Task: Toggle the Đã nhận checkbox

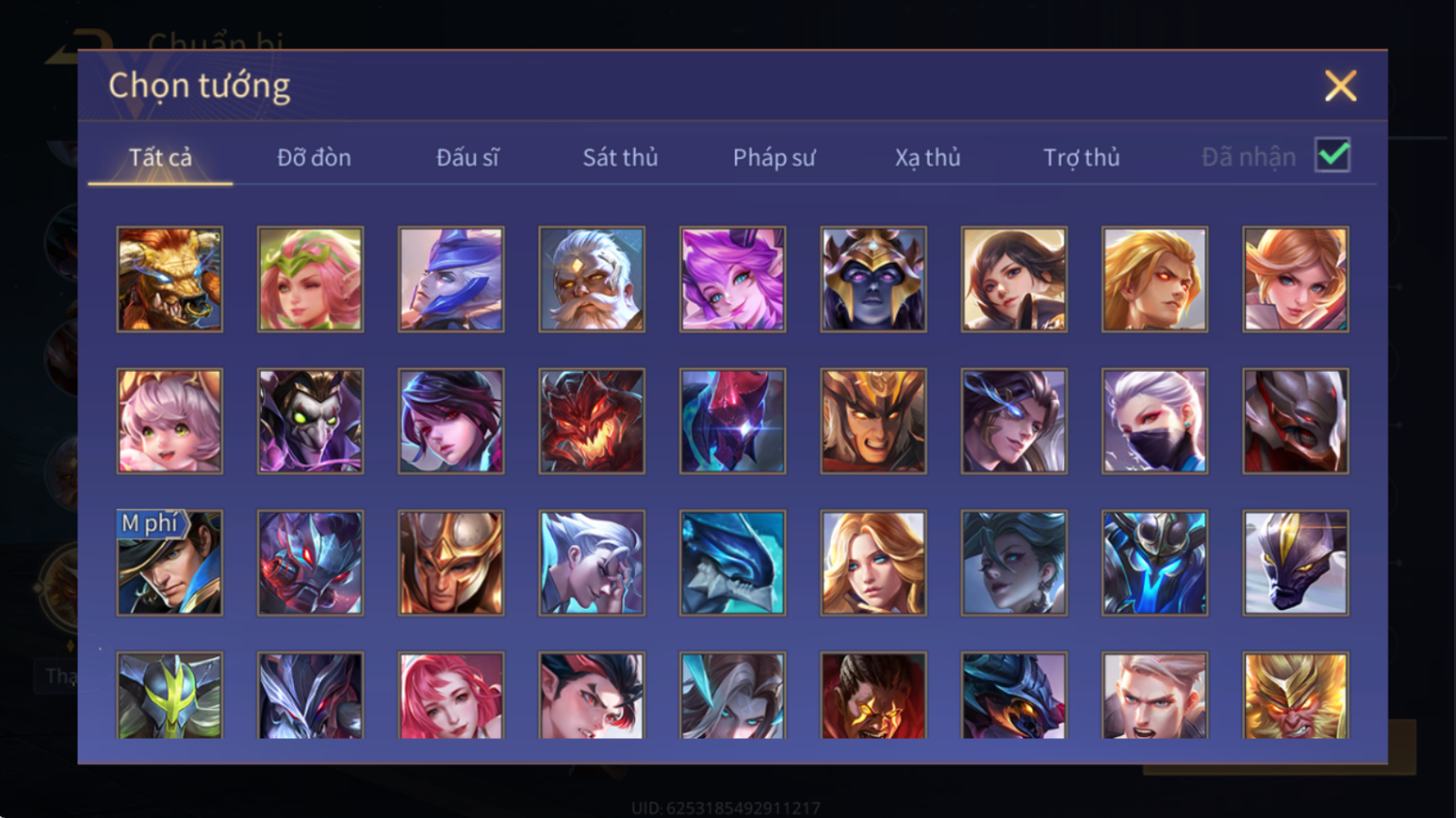Action: [x=1333, y=155]
